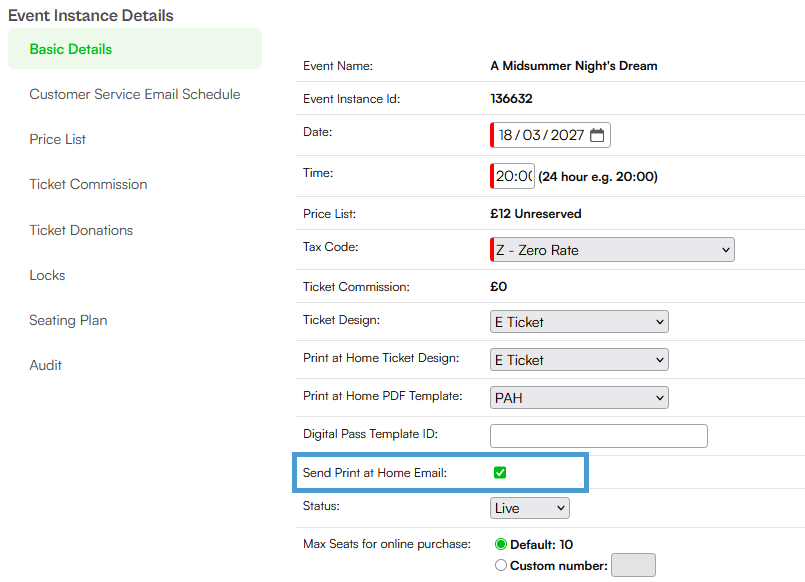This screenshot has height=582, width=805.
Task: Open Print at Home PDF Template dropdown
Action: click(579, 398)
